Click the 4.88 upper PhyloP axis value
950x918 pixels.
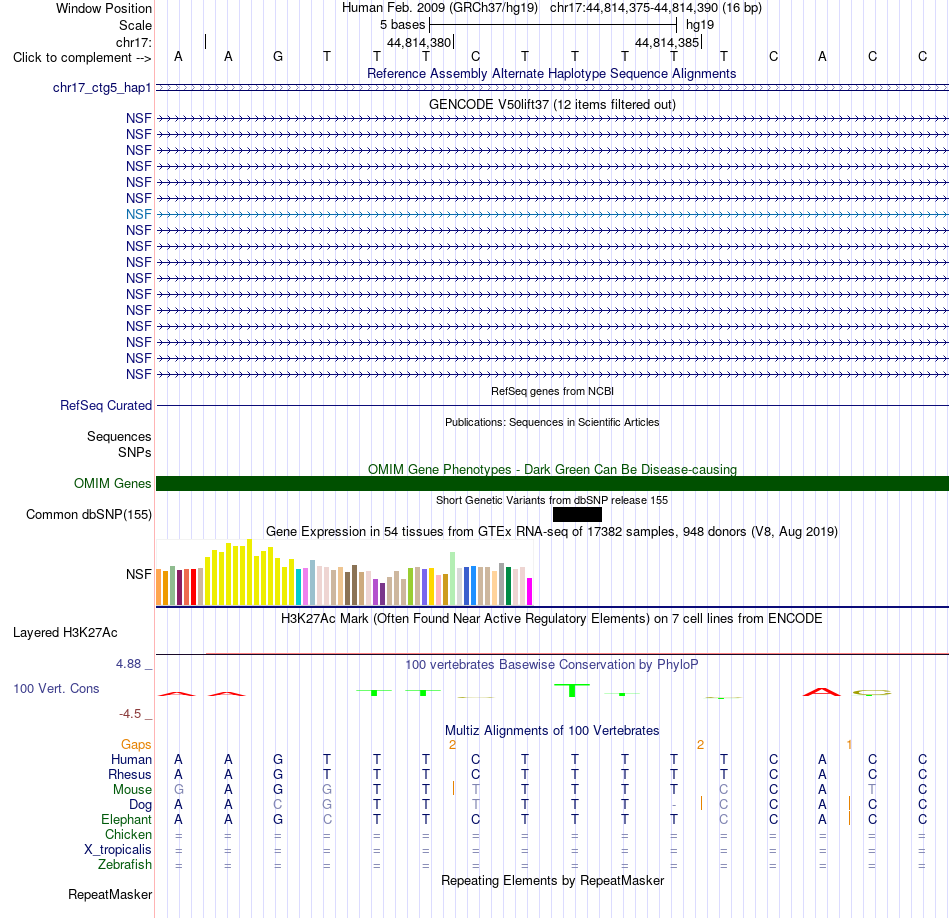coord(128,664)
